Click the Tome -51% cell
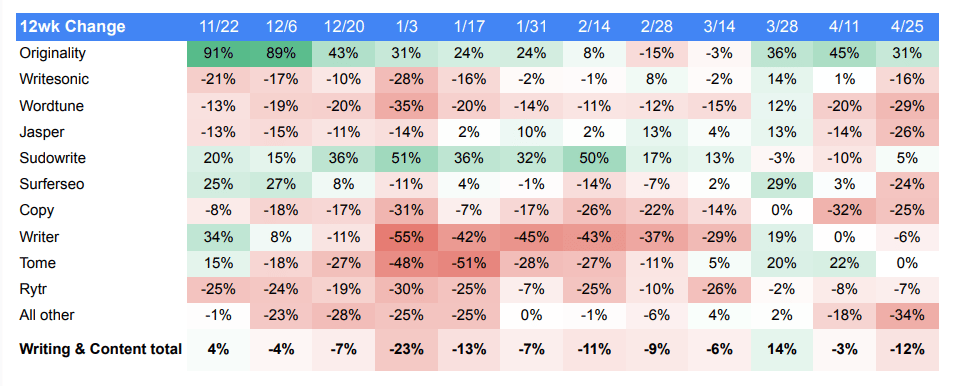The image size is (956, 386). 469,263
